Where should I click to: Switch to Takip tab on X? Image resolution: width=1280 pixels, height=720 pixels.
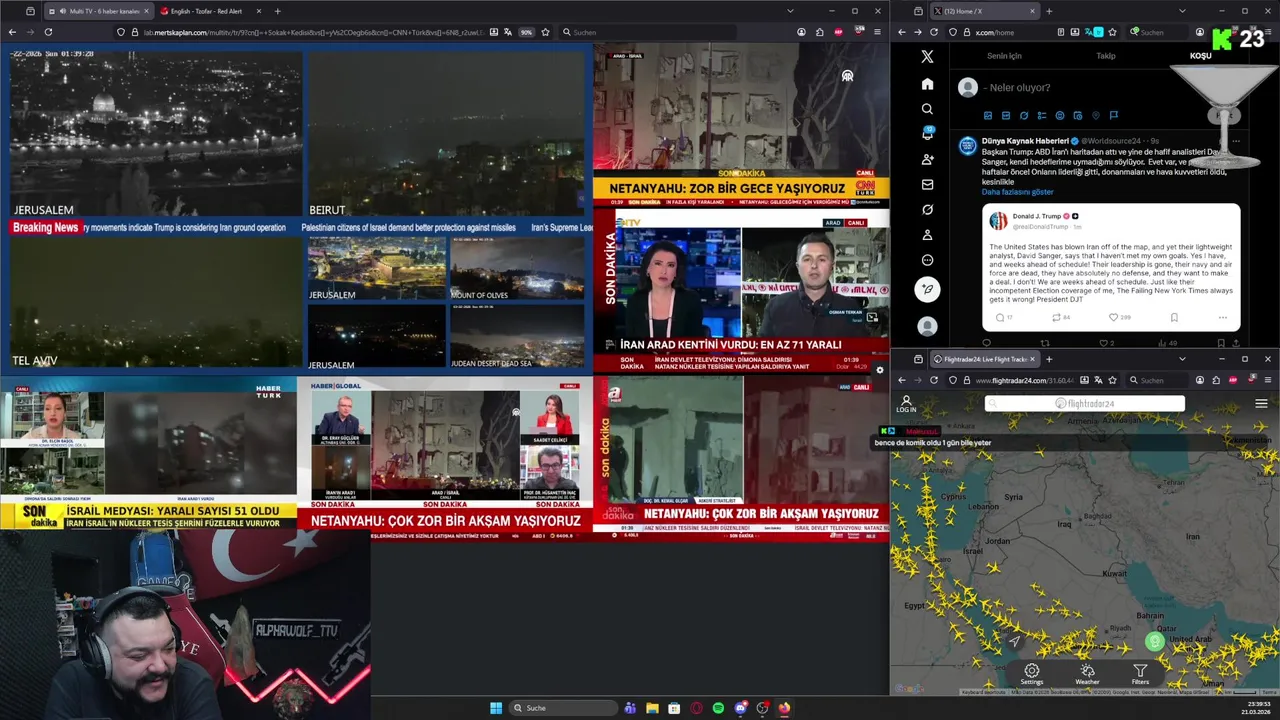(1105, 56)
